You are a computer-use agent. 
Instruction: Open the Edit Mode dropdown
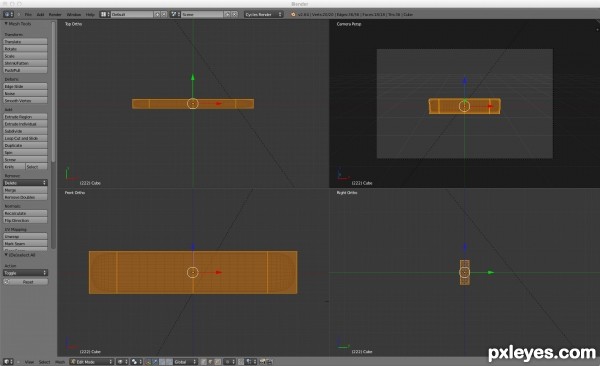click(92, 361)
